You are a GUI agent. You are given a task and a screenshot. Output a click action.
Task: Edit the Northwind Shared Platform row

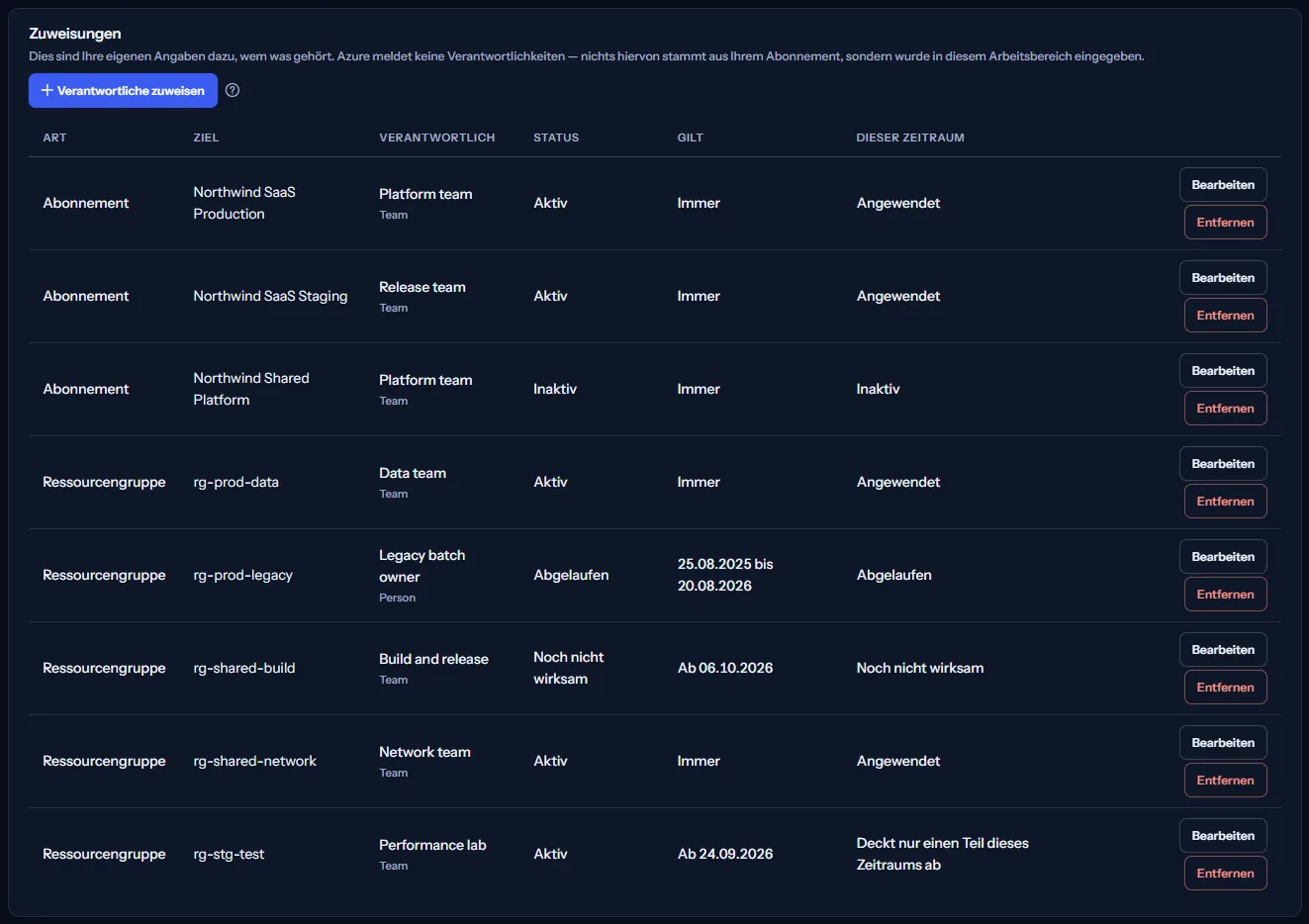[x=1223, y=371]
